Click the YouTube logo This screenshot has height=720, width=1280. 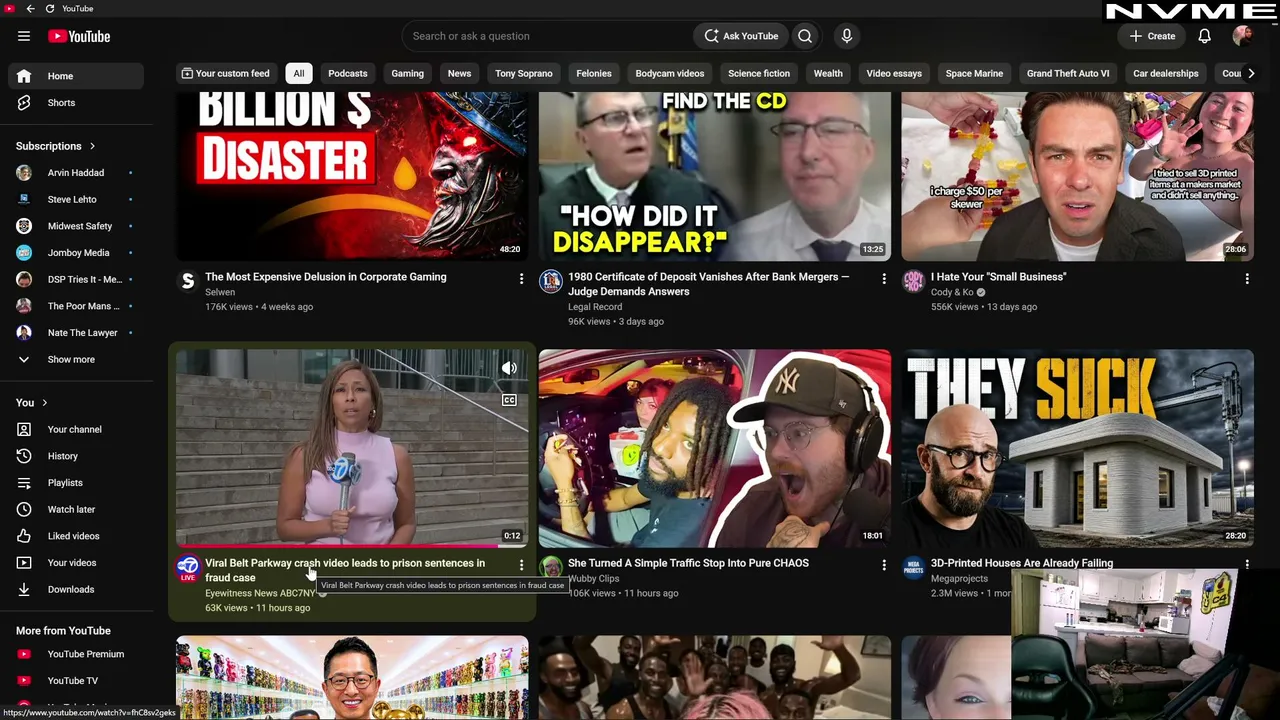pos(79,36)
